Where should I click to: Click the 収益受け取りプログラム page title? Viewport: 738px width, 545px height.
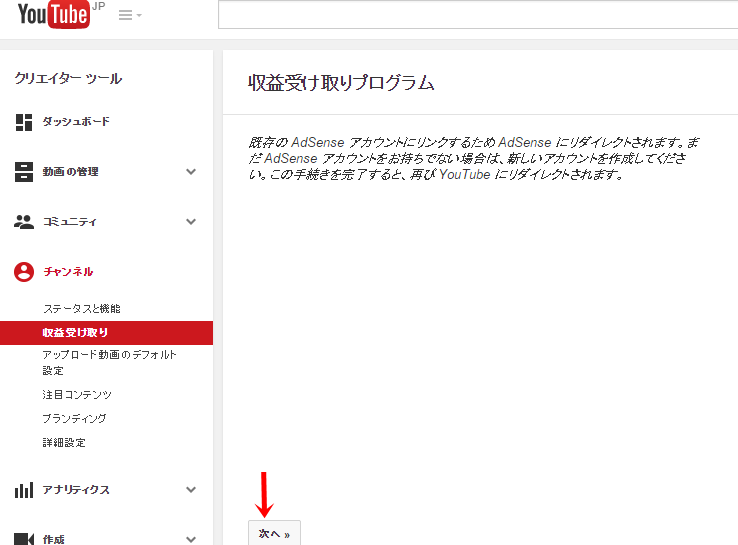341,83
